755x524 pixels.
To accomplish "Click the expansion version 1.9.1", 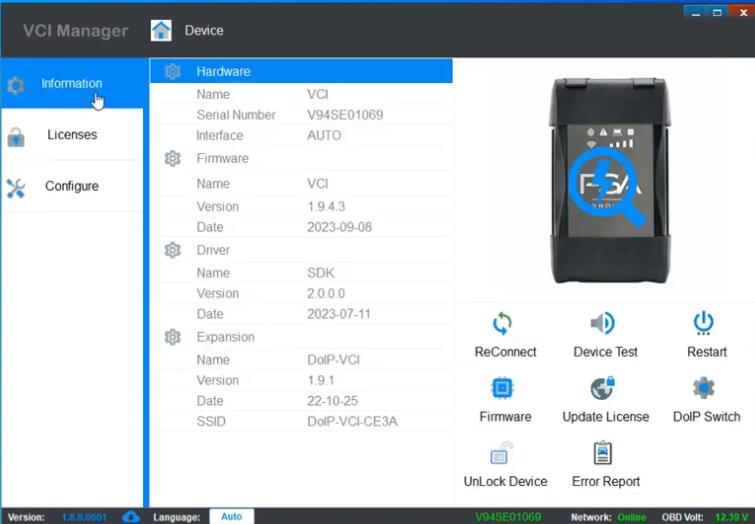I will [x=321, y=380].
